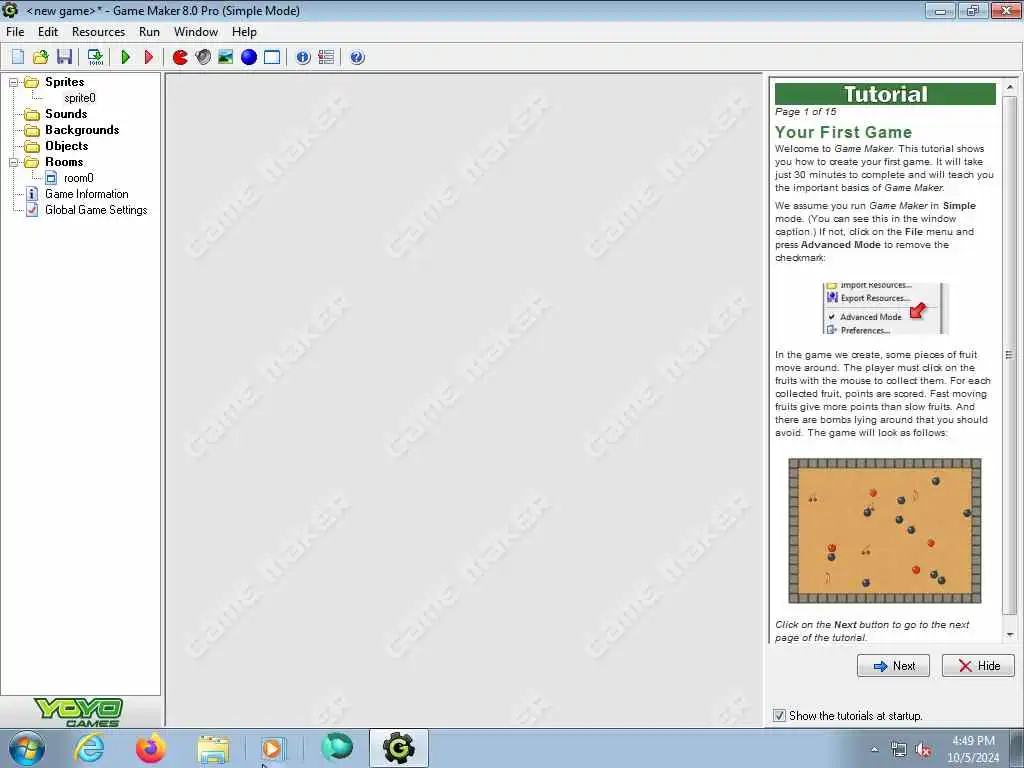Run the game with green arrow
The height and width of the screenshot is (768, 1024).
pyautogui.click(x=126, y=57)
